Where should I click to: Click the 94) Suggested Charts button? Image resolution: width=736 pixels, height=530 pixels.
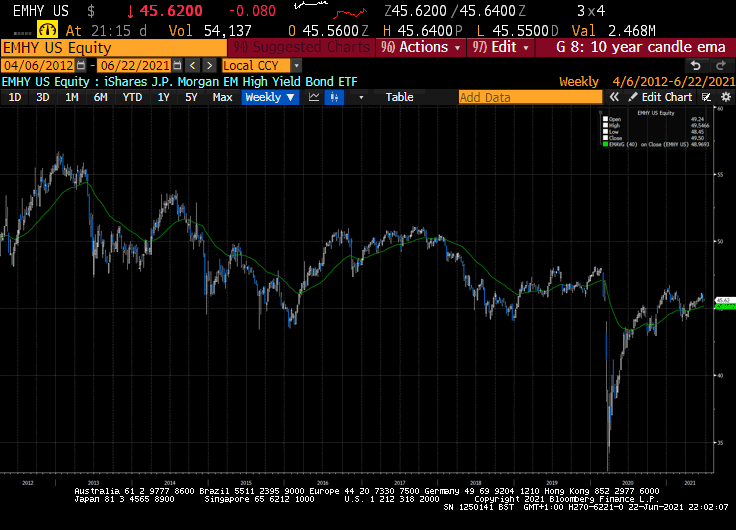pyautogui.click(x=301, y=47)
